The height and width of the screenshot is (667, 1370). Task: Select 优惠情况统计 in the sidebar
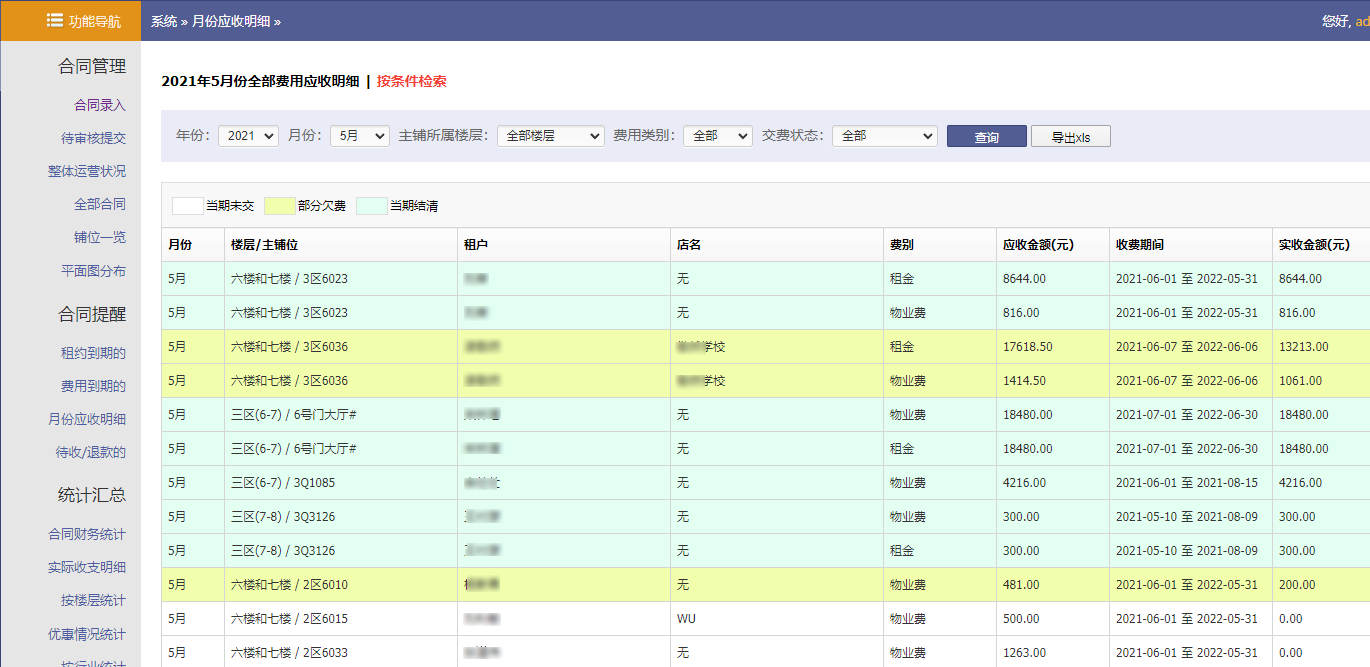87,634
